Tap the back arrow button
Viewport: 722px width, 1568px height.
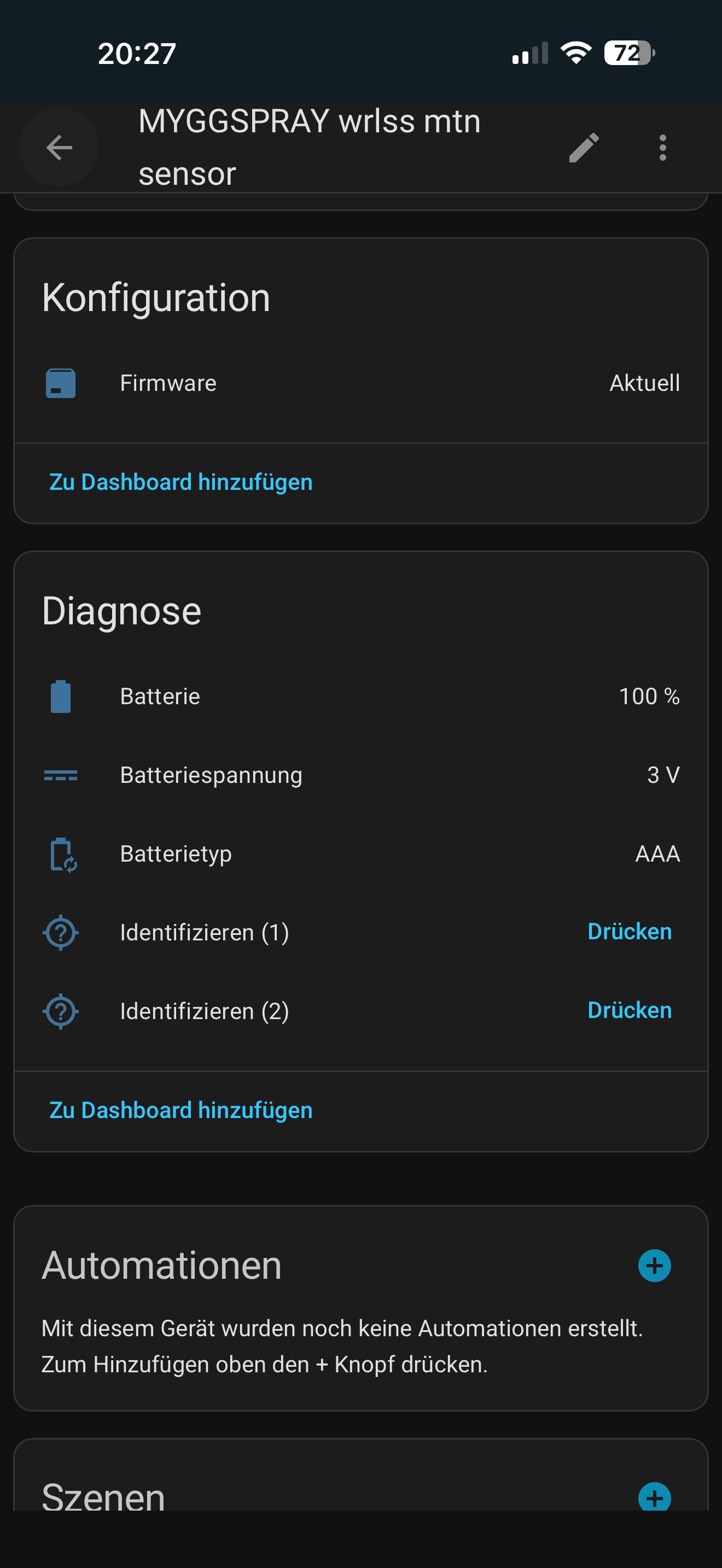59,147
